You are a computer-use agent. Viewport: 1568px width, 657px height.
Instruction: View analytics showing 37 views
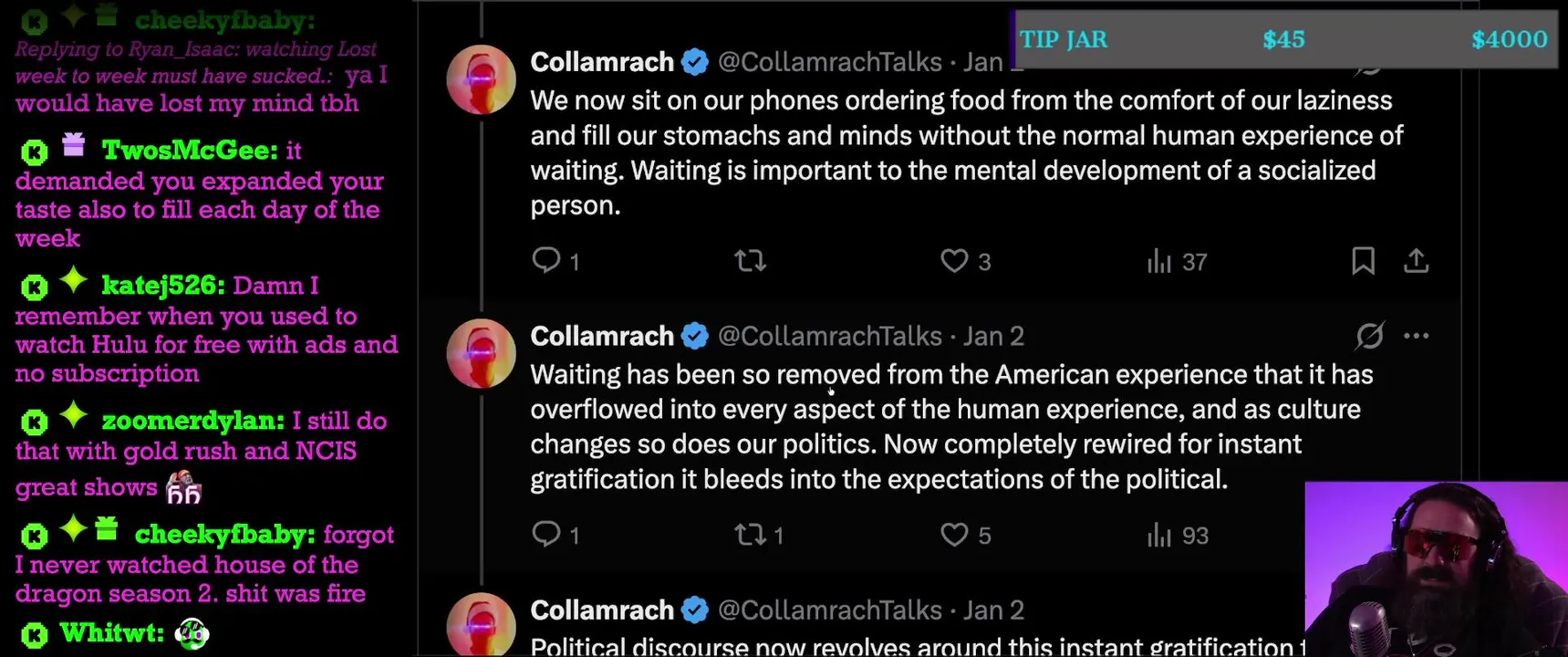click(1177, 263)
